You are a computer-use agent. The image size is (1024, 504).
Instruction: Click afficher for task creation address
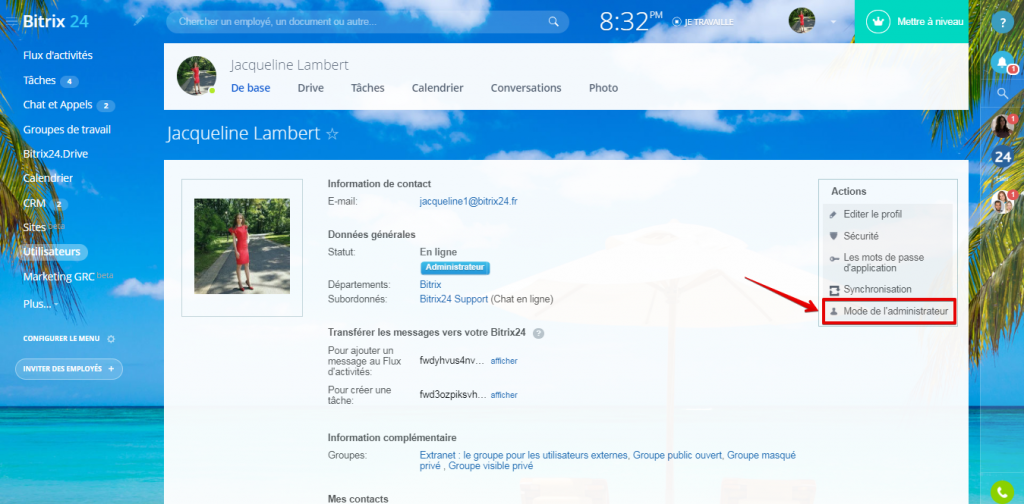pyautogui.click(x=504, y=395)
